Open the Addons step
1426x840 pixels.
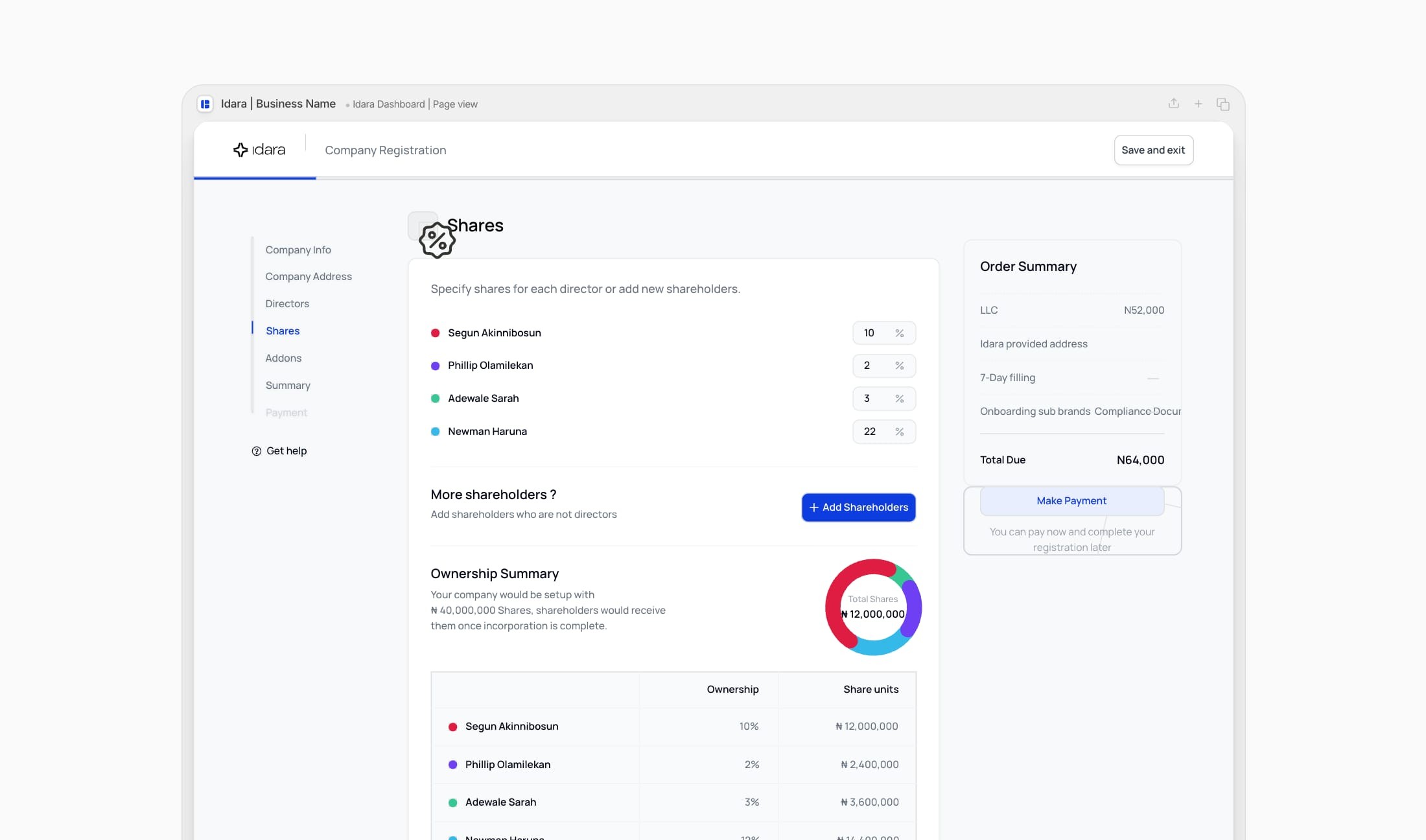click(283, 358)
